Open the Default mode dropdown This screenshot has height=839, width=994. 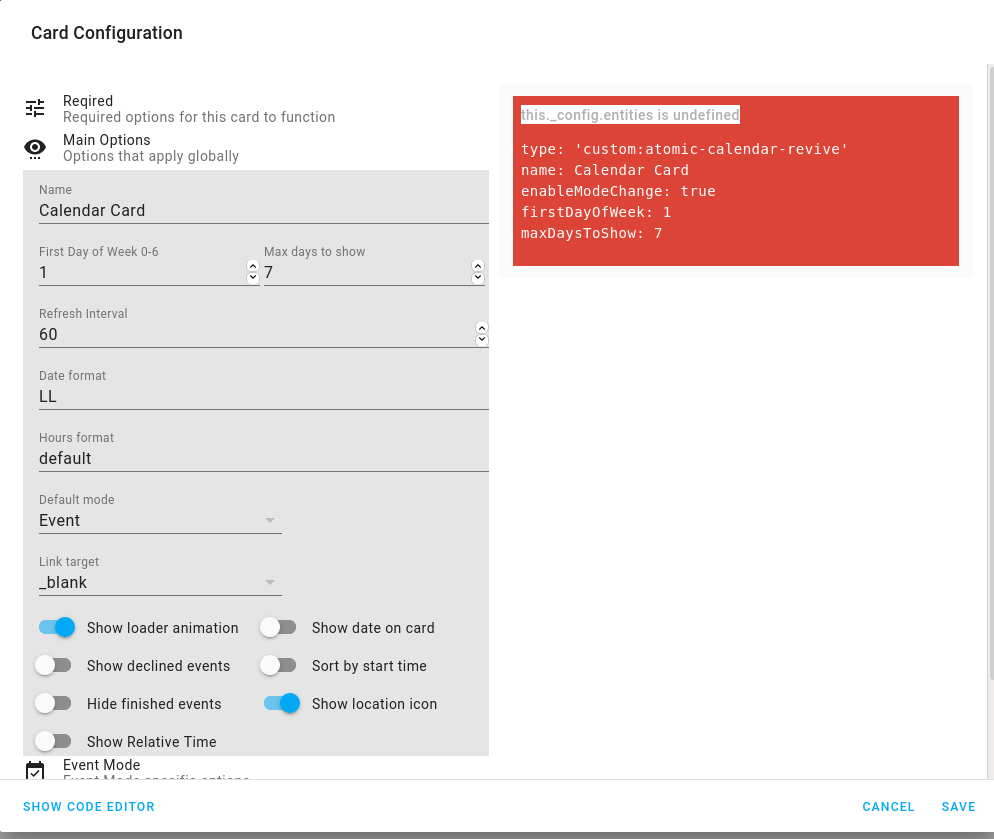[269, 520]
